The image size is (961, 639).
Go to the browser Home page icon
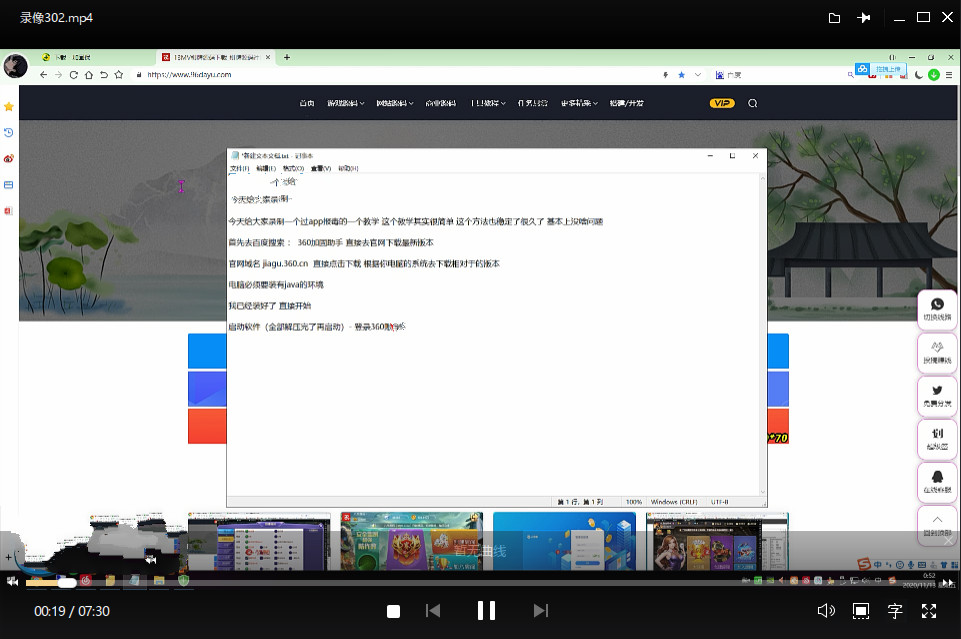[x=89, y=75]
